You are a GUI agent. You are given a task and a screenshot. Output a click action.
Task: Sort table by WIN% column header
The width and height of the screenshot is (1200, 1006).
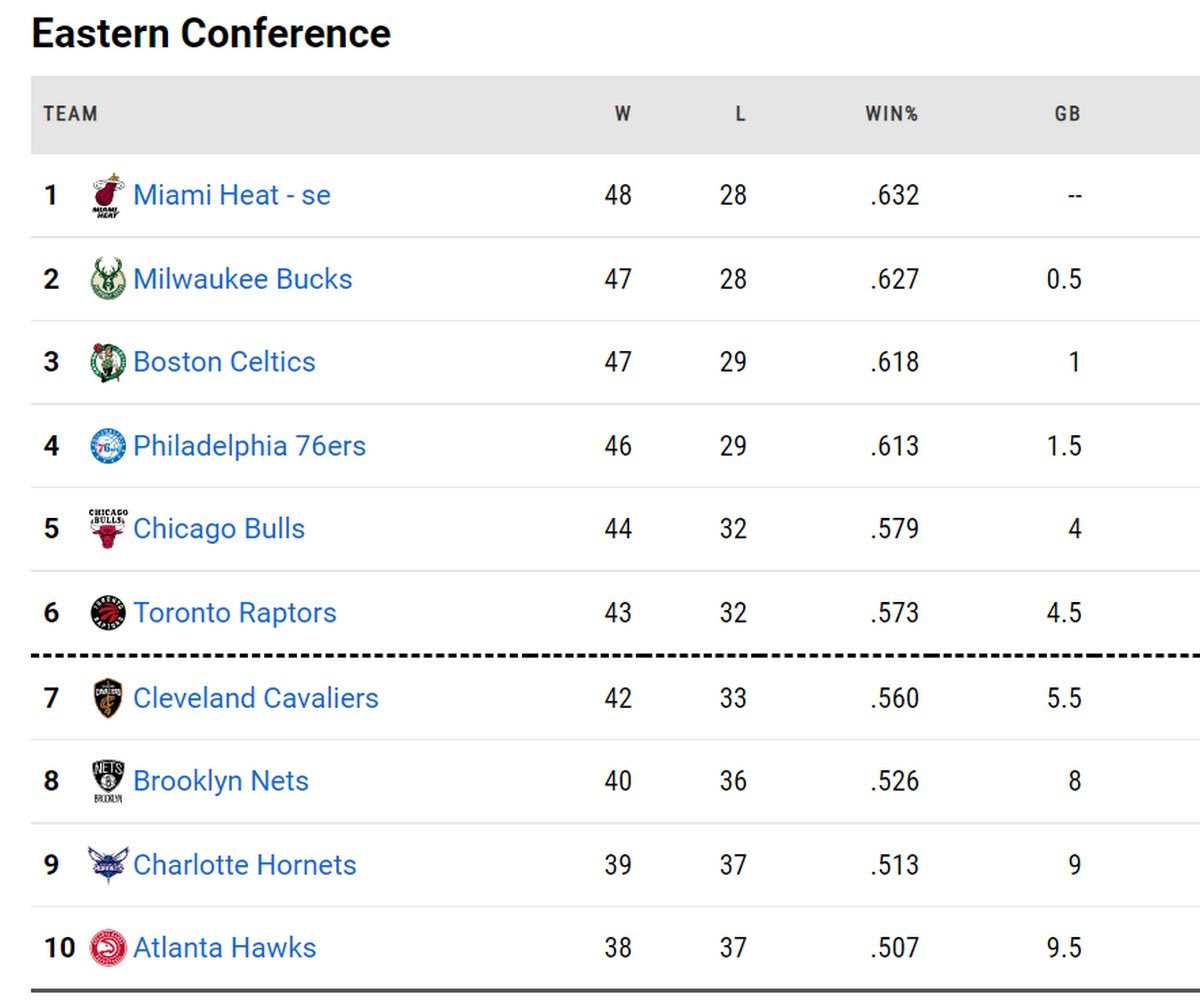pyautogui.click(x=891, y=114)
